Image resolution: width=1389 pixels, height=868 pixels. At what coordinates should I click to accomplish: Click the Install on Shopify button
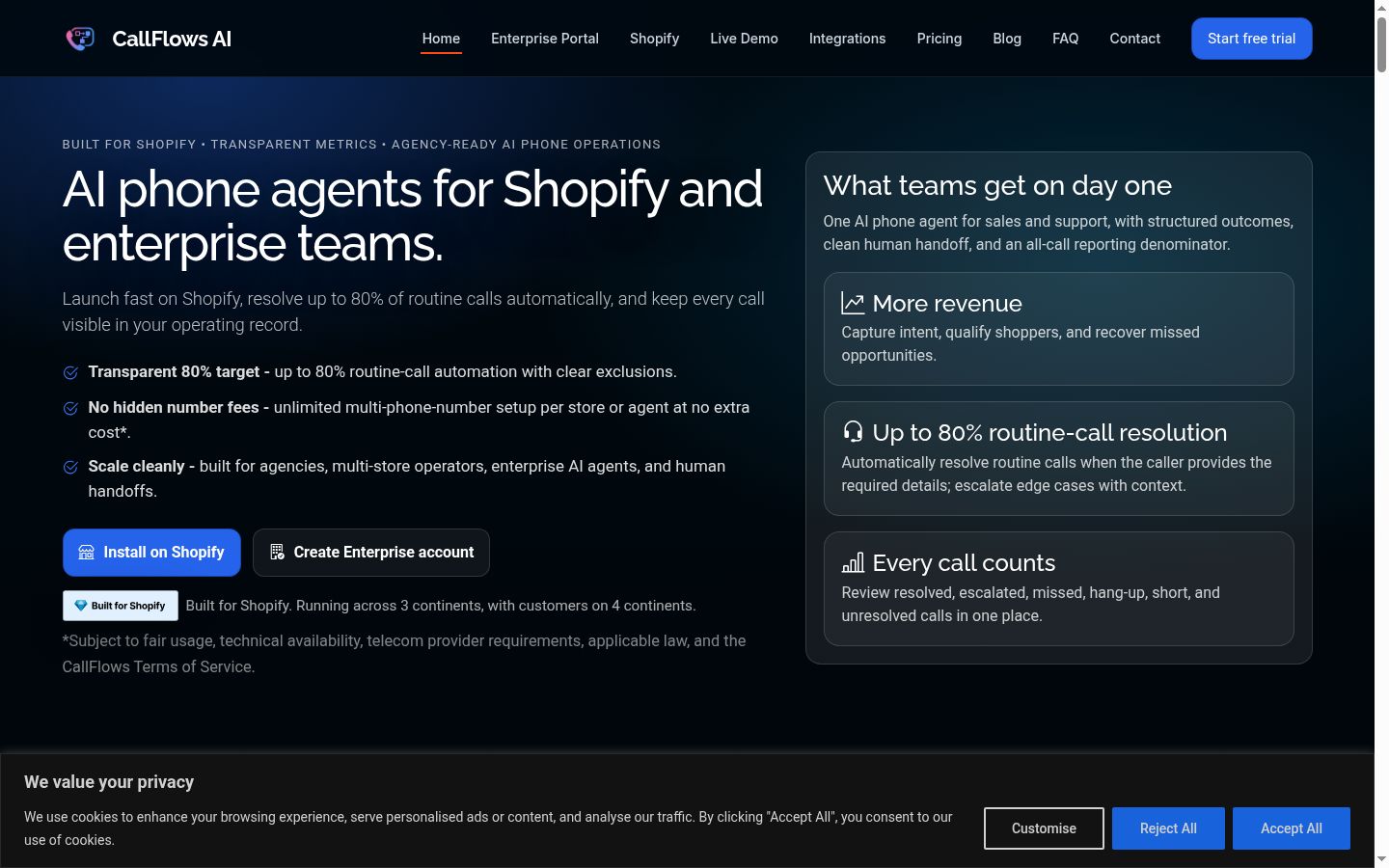151,553
